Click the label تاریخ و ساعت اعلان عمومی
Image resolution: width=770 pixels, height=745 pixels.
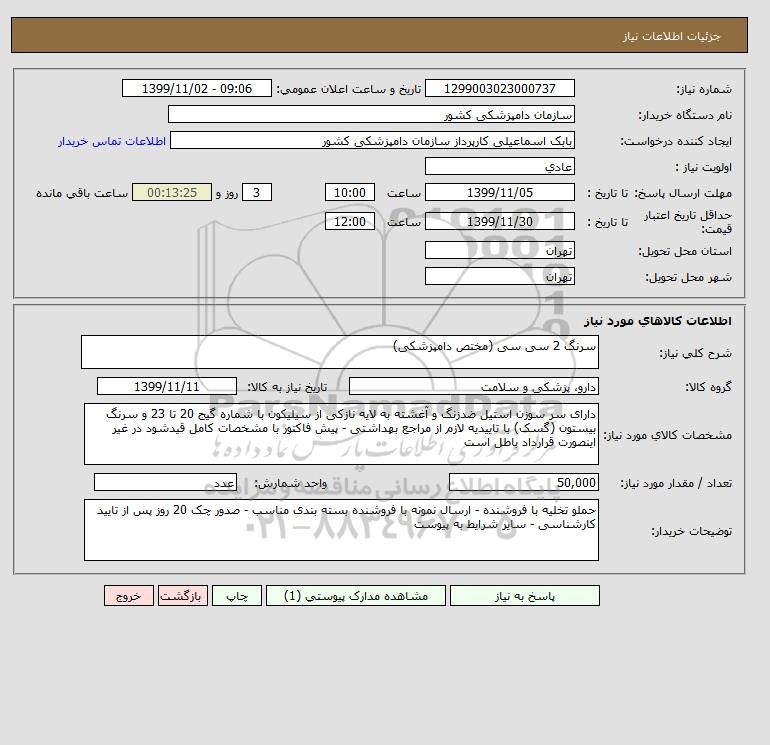point(349,89)
